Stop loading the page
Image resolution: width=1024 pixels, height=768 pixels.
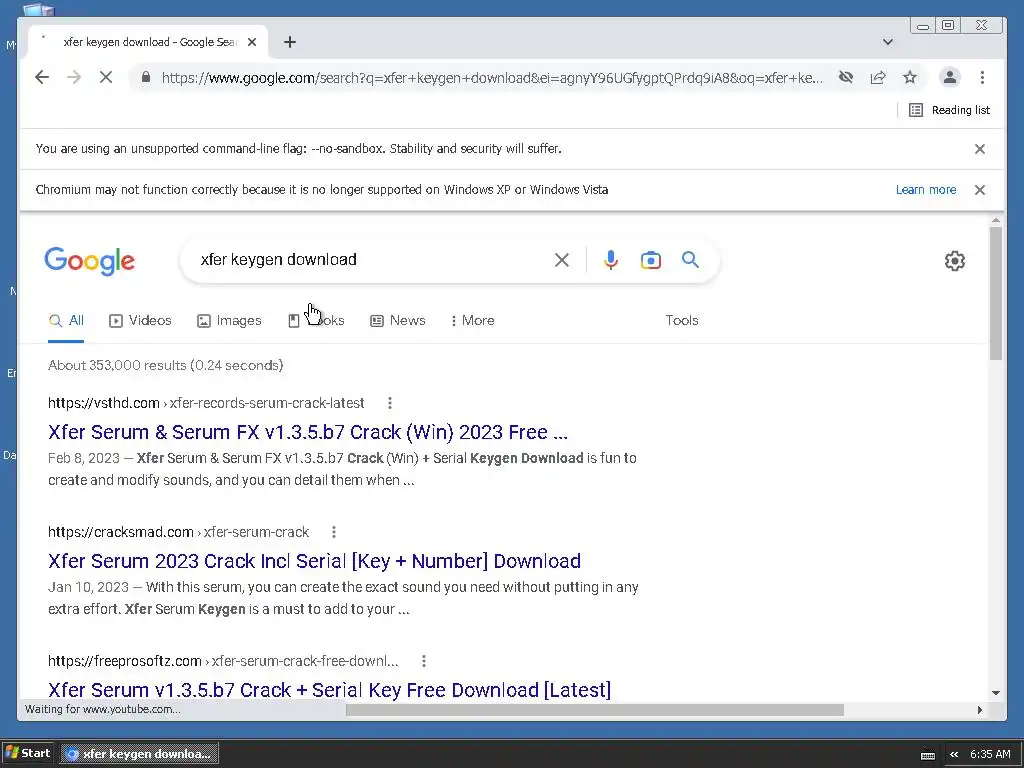(106, 78)
